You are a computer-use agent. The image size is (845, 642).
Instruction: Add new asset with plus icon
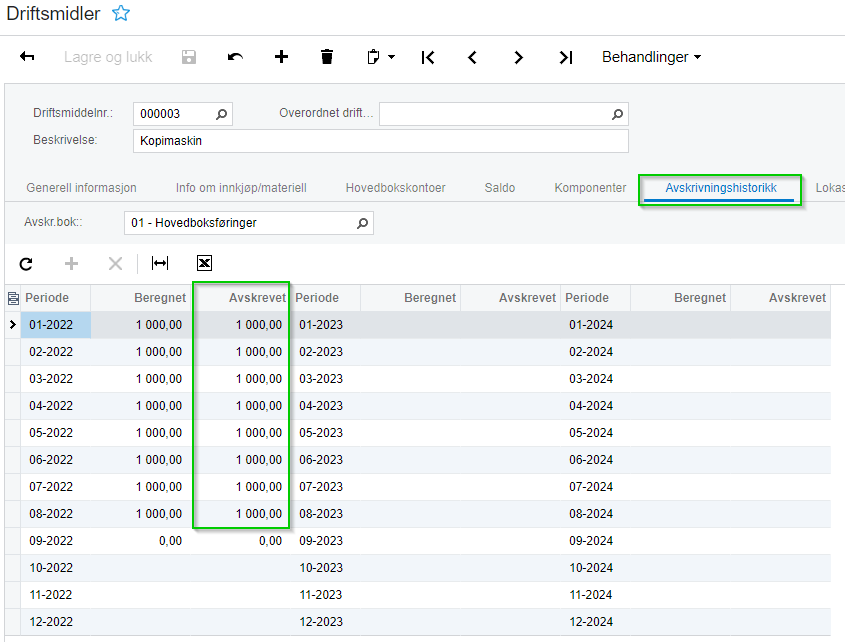(281, 57)
